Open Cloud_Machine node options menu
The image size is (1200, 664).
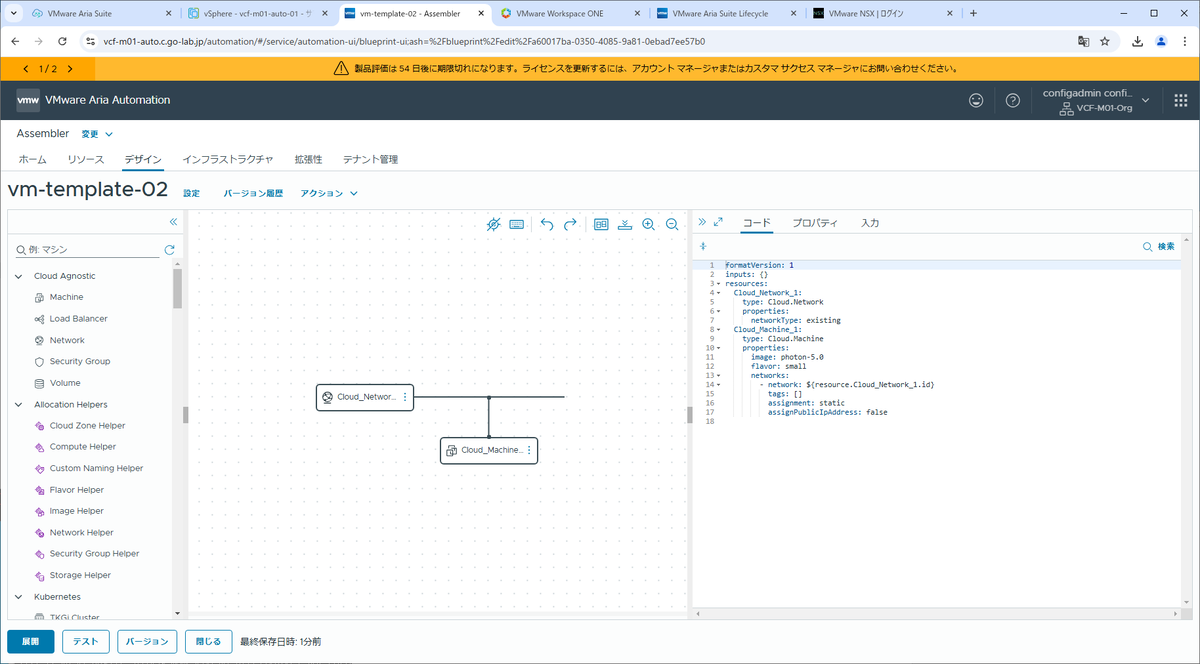[529, 450]
